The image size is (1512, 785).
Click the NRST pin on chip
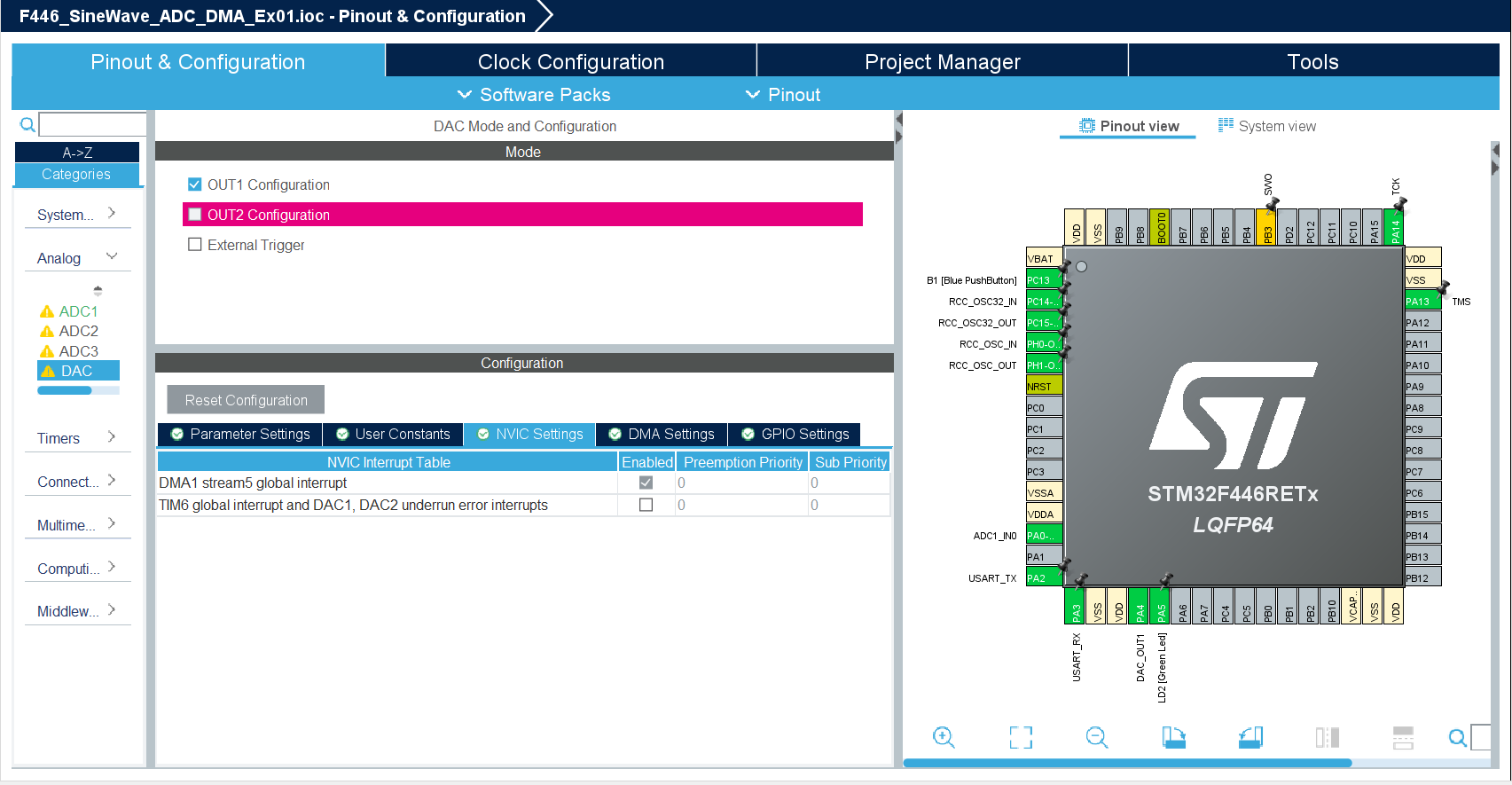tap(1044, 386)
